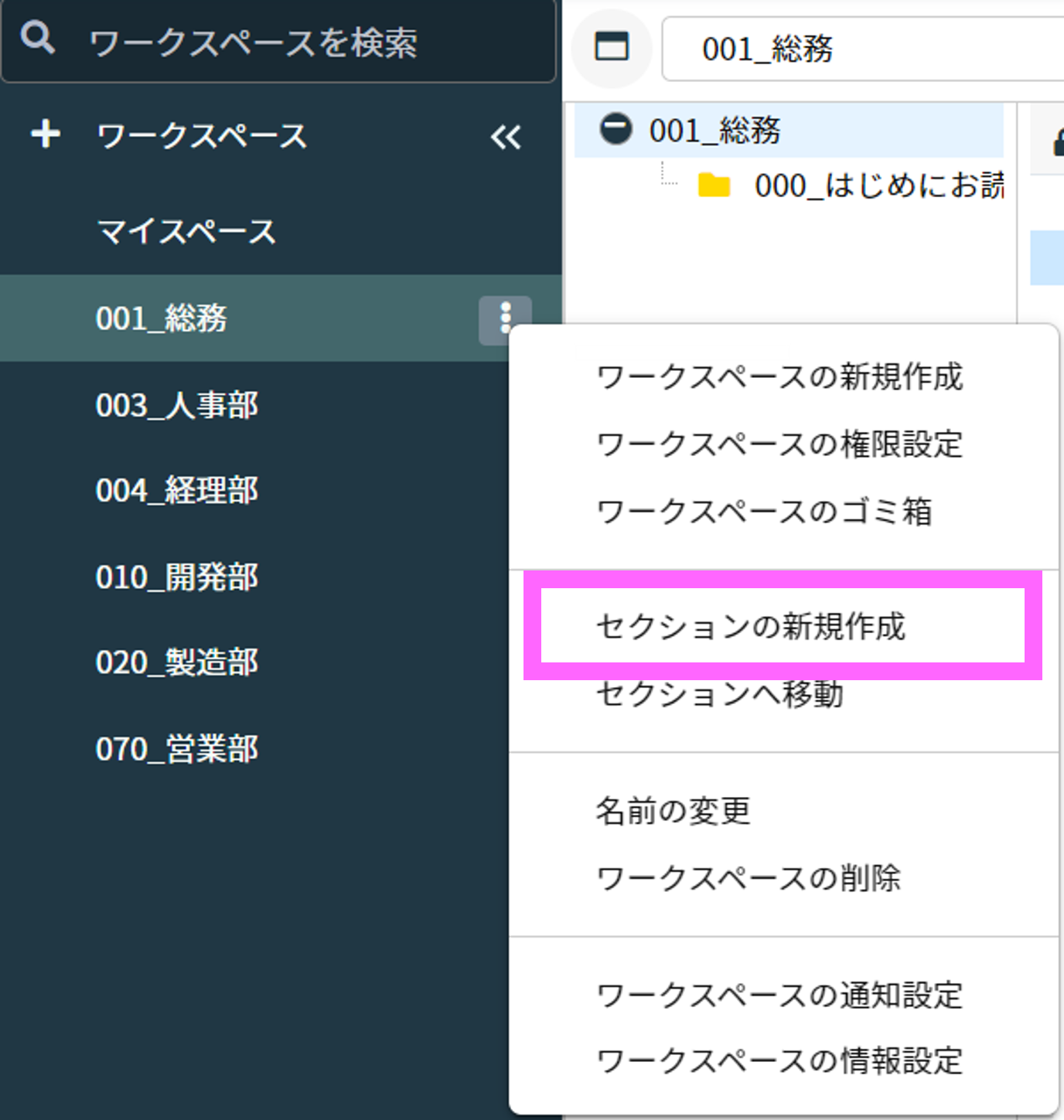Viewport: 1064px width, 1120px height.
Task: Click the magnifier search icon
Action: coord(37,38)
